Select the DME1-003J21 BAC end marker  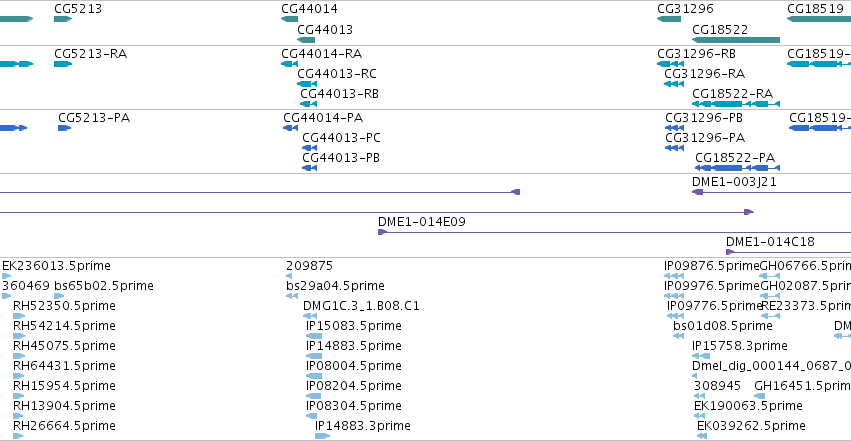(697, 192)
